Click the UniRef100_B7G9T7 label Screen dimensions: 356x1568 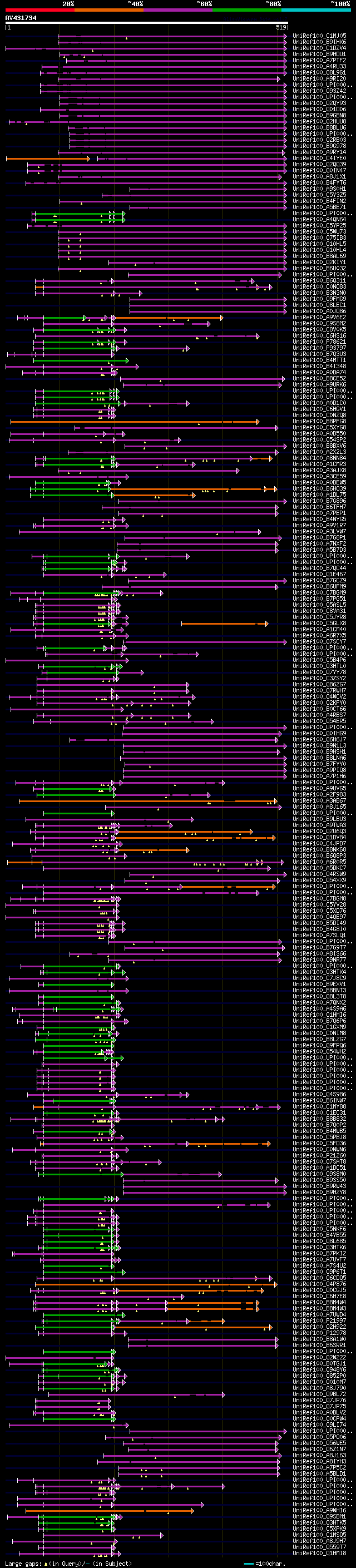click(319, 948)
